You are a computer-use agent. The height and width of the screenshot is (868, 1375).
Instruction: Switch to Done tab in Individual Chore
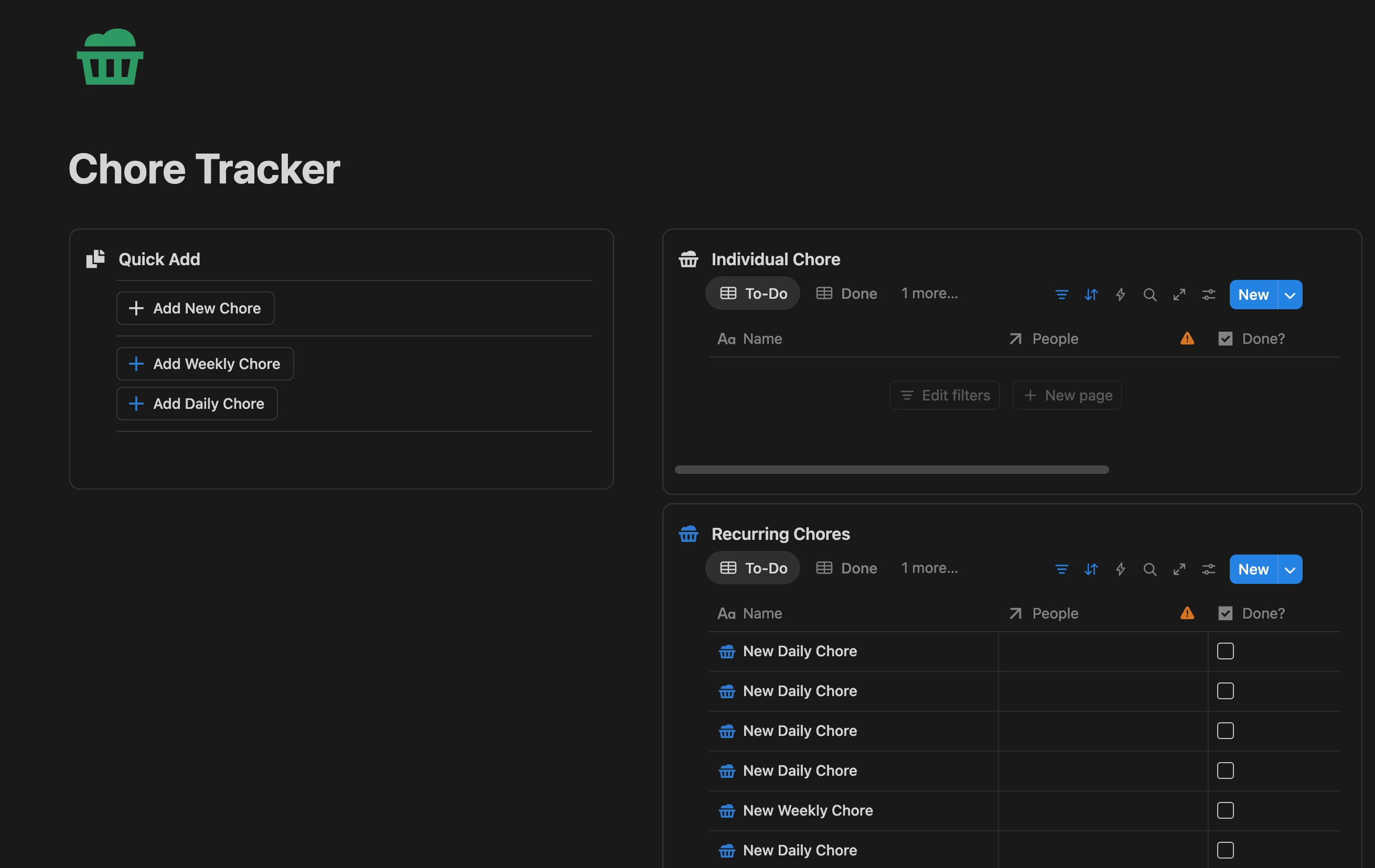846,294
